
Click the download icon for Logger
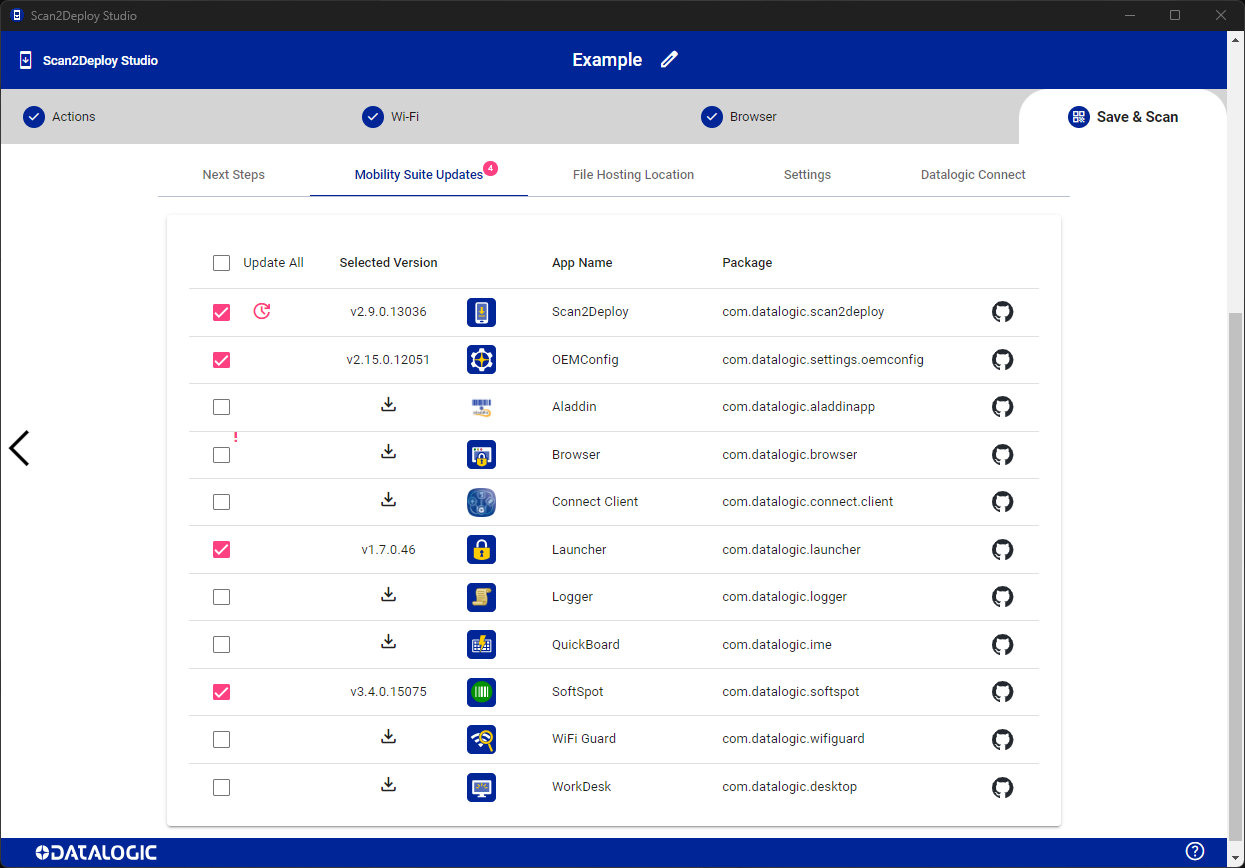(389, 594)
